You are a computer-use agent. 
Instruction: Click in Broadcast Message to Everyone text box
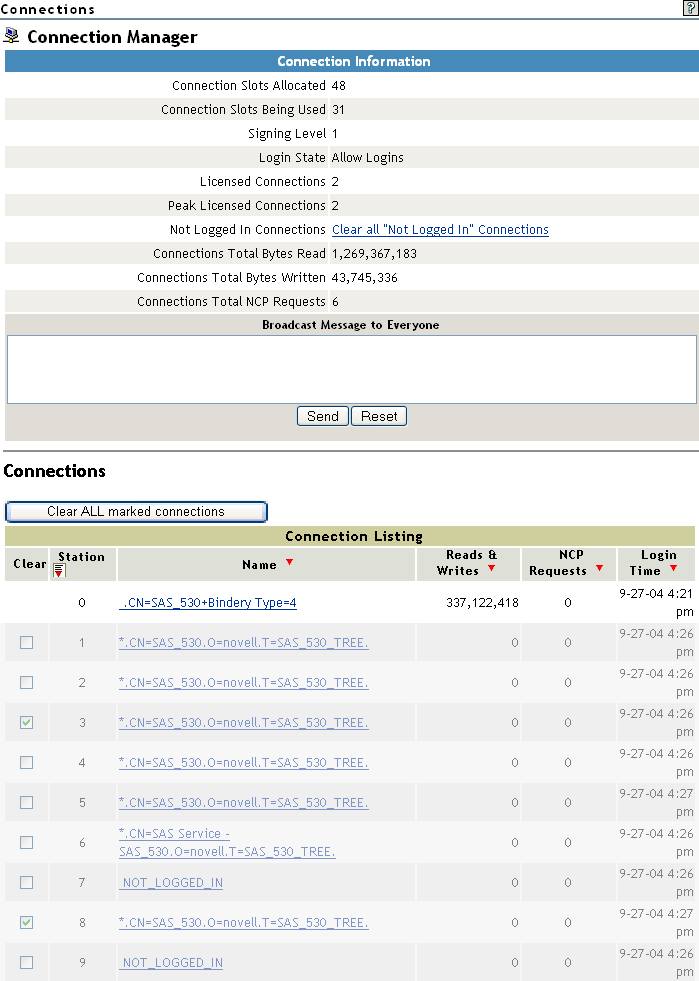(352, 370)
